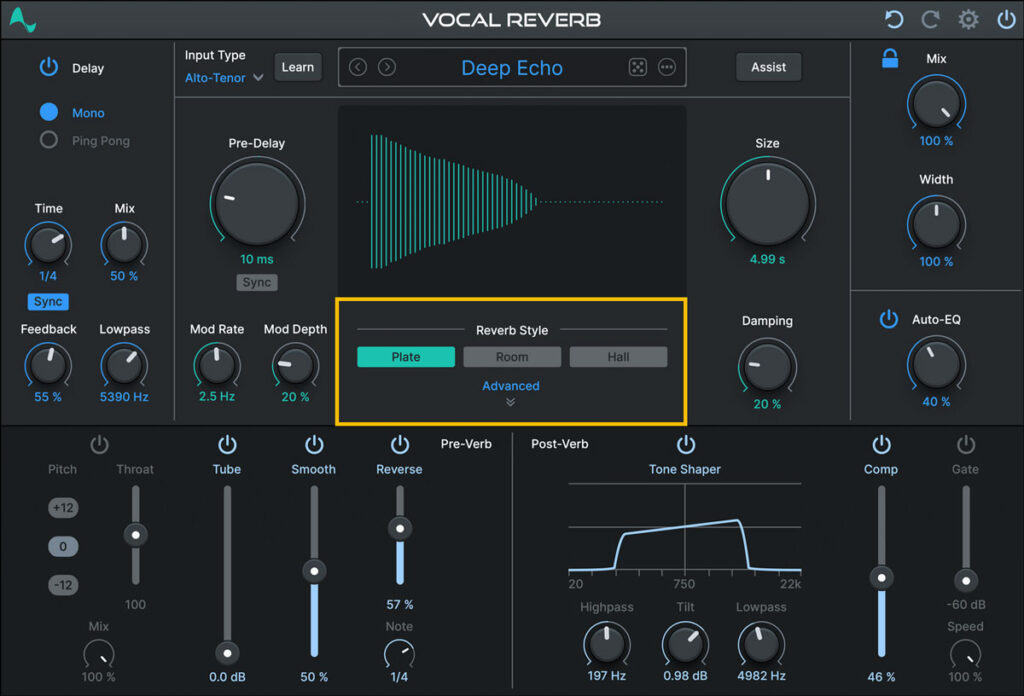Toggle the Smooth power button
Image resolution: width=1024 pixels, height=696 pixels.
[x=314, y=445]
